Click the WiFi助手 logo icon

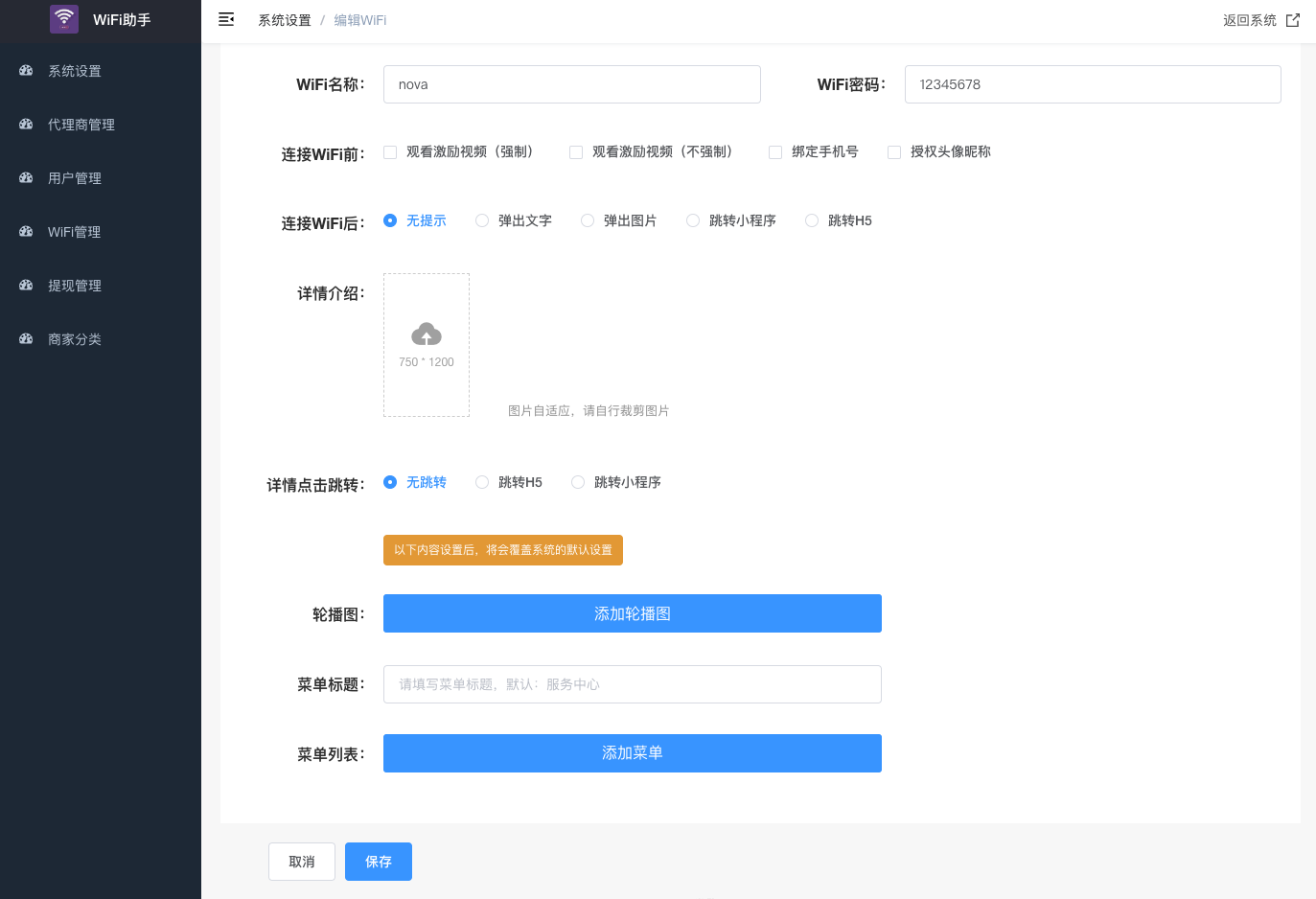tap(64, 19)
